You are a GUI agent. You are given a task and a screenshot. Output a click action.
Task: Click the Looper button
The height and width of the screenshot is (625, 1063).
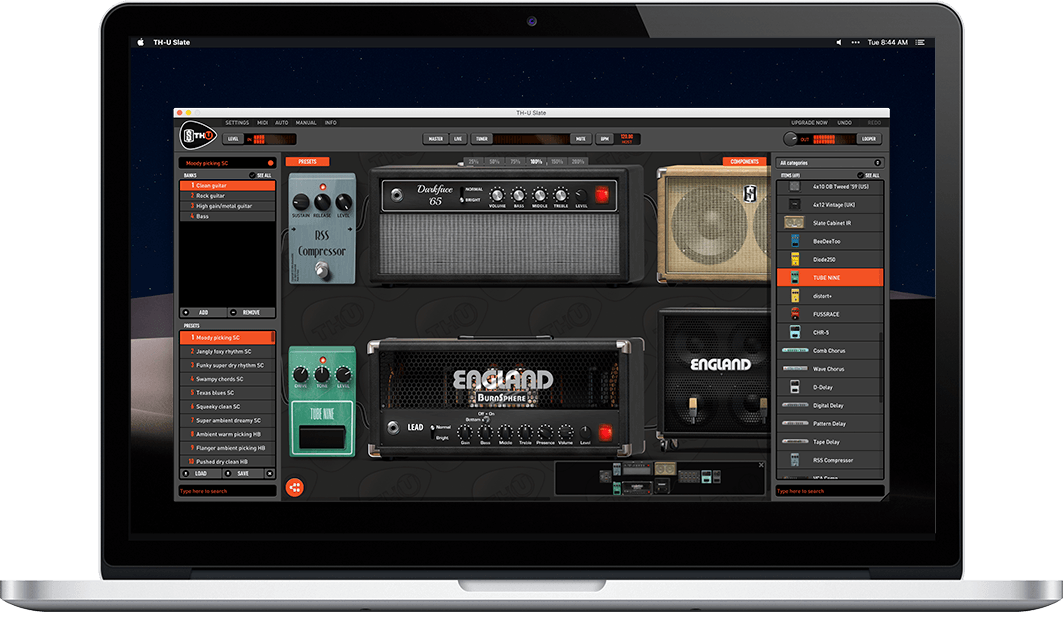coord(869,139)
